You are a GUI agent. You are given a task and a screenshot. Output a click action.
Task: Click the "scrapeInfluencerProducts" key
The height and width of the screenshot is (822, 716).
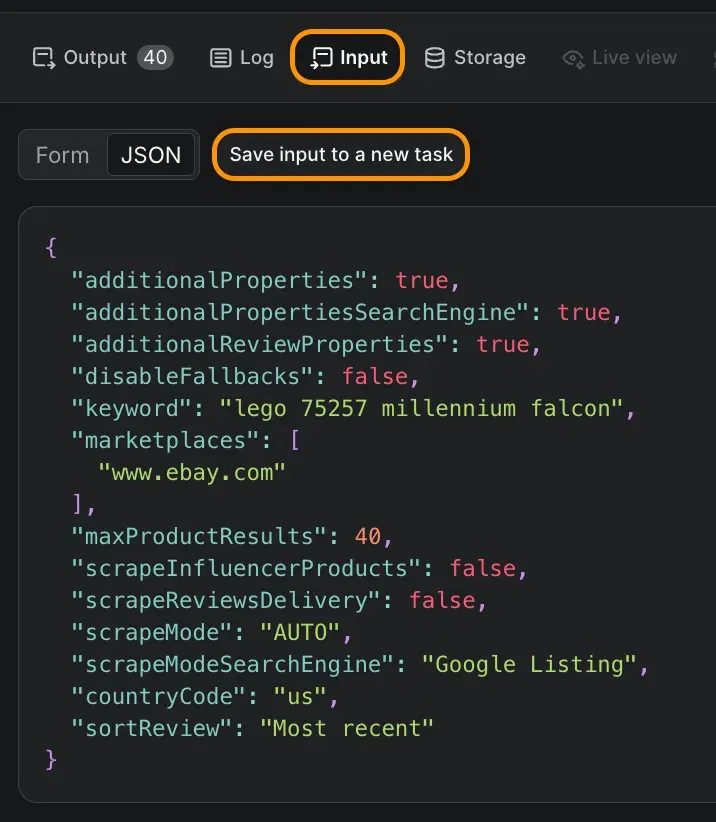246,568
